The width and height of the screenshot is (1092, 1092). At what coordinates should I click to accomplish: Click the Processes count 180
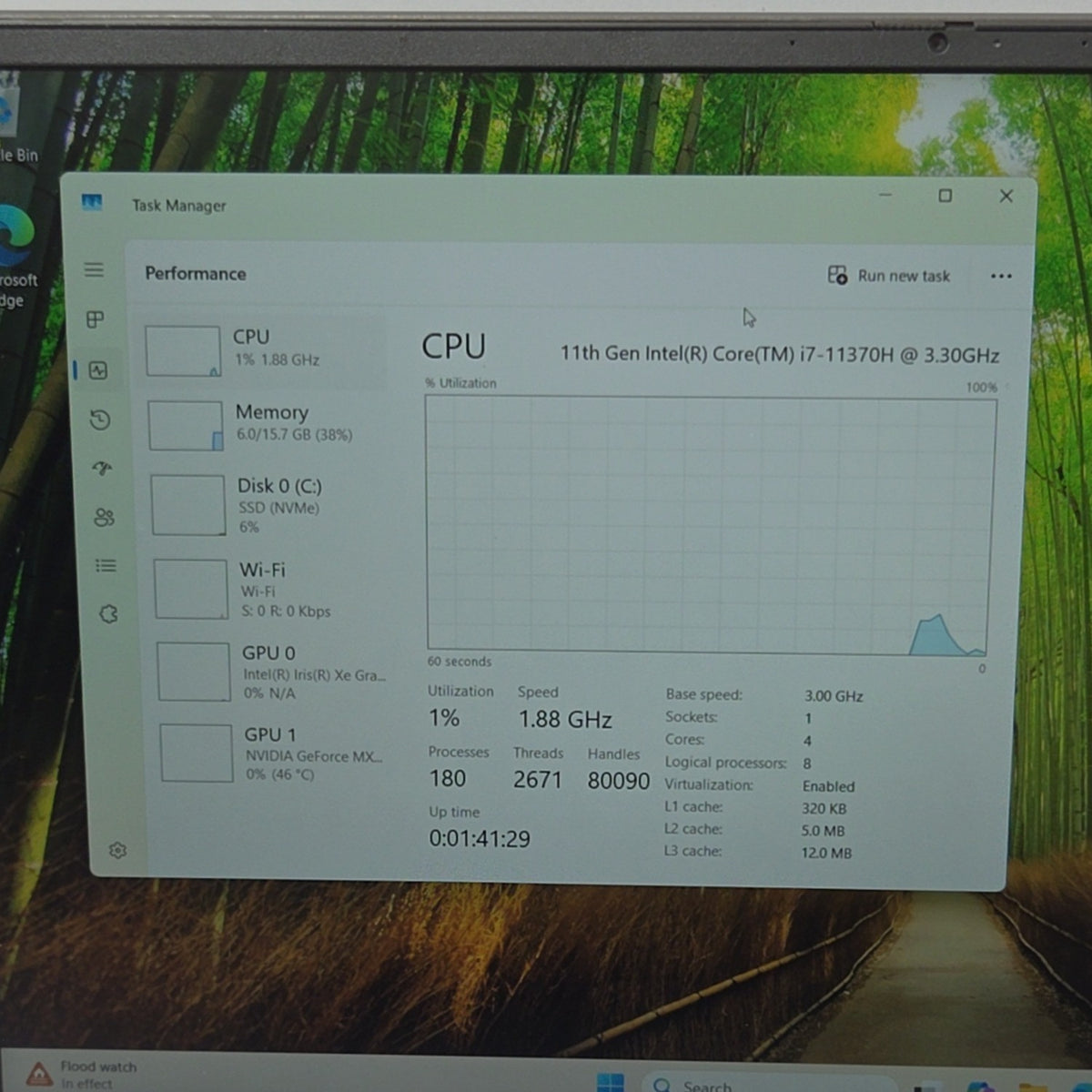coord(448,779)
